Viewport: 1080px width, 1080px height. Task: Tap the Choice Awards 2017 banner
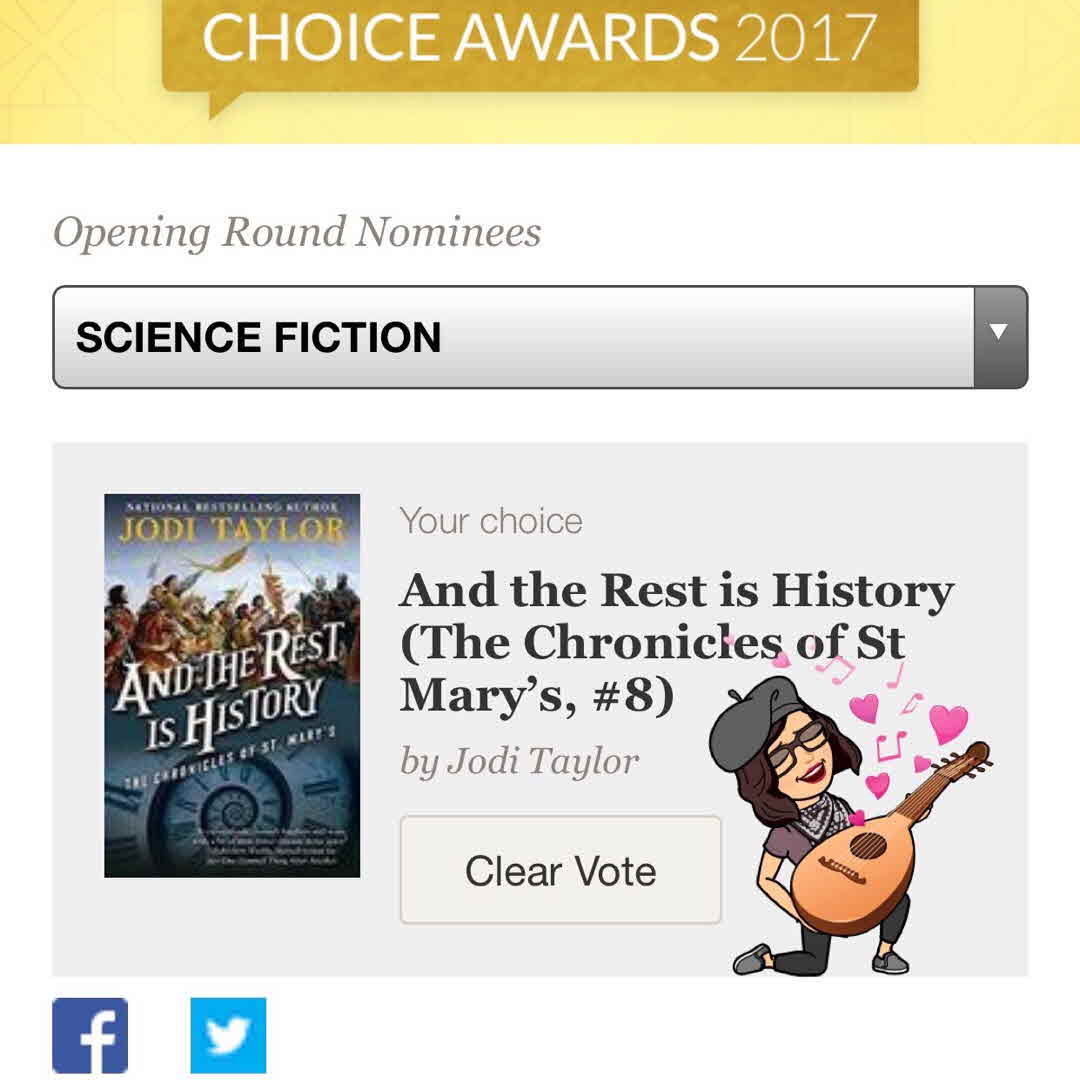click(540, 40)
